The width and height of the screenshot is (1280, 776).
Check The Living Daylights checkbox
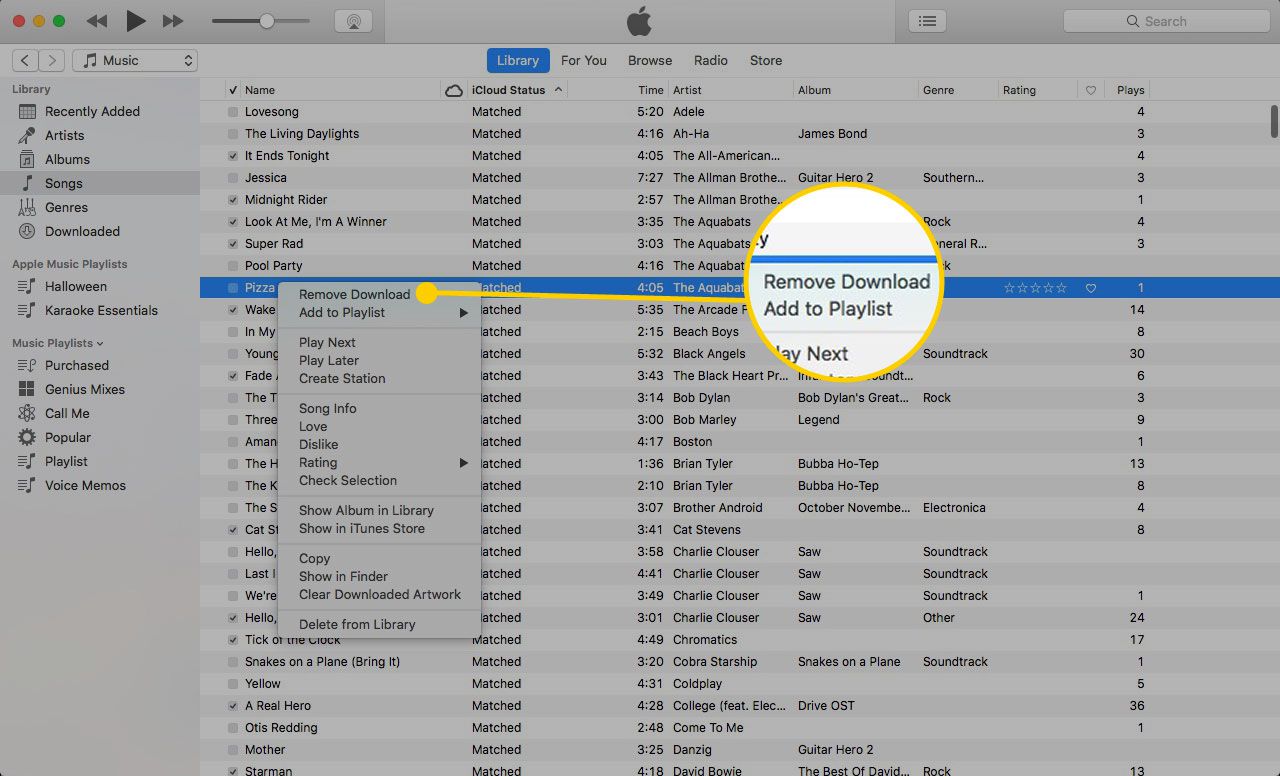click(233, 134)
